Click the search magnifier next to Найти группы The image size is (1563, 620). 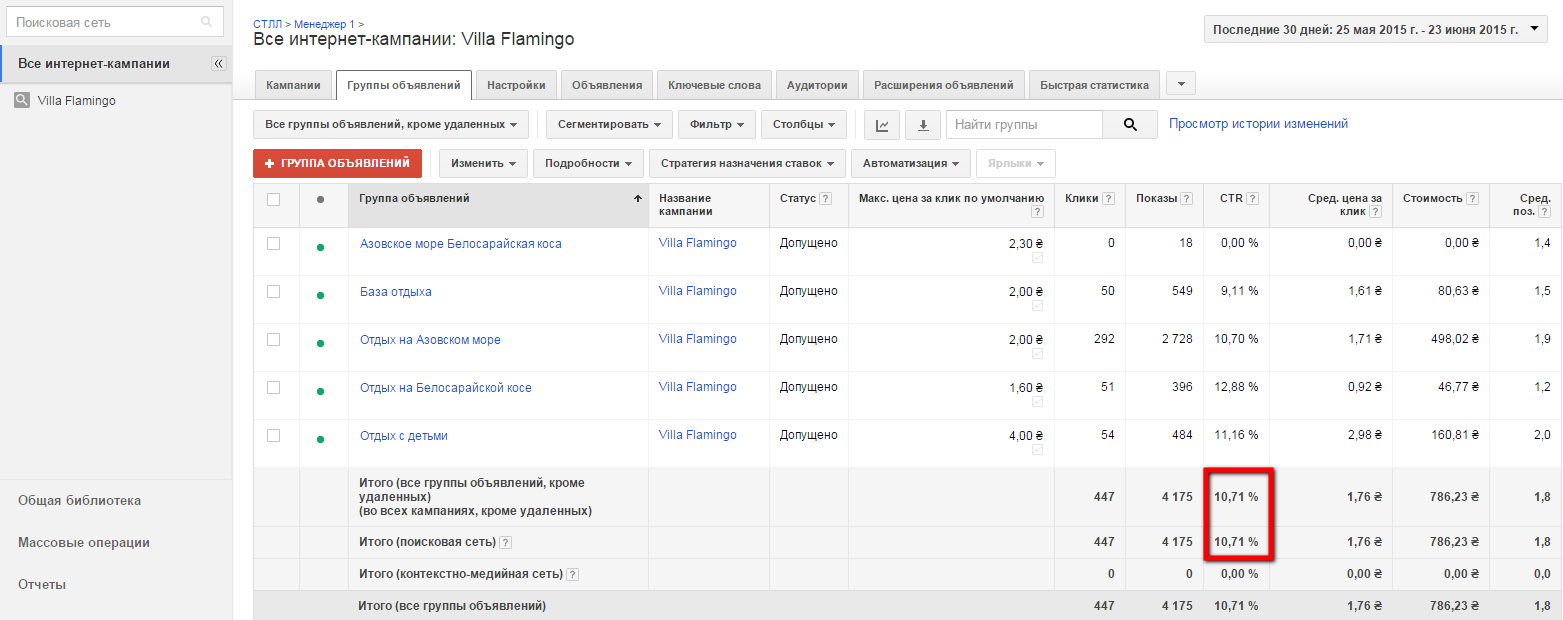click(1130, 124)
